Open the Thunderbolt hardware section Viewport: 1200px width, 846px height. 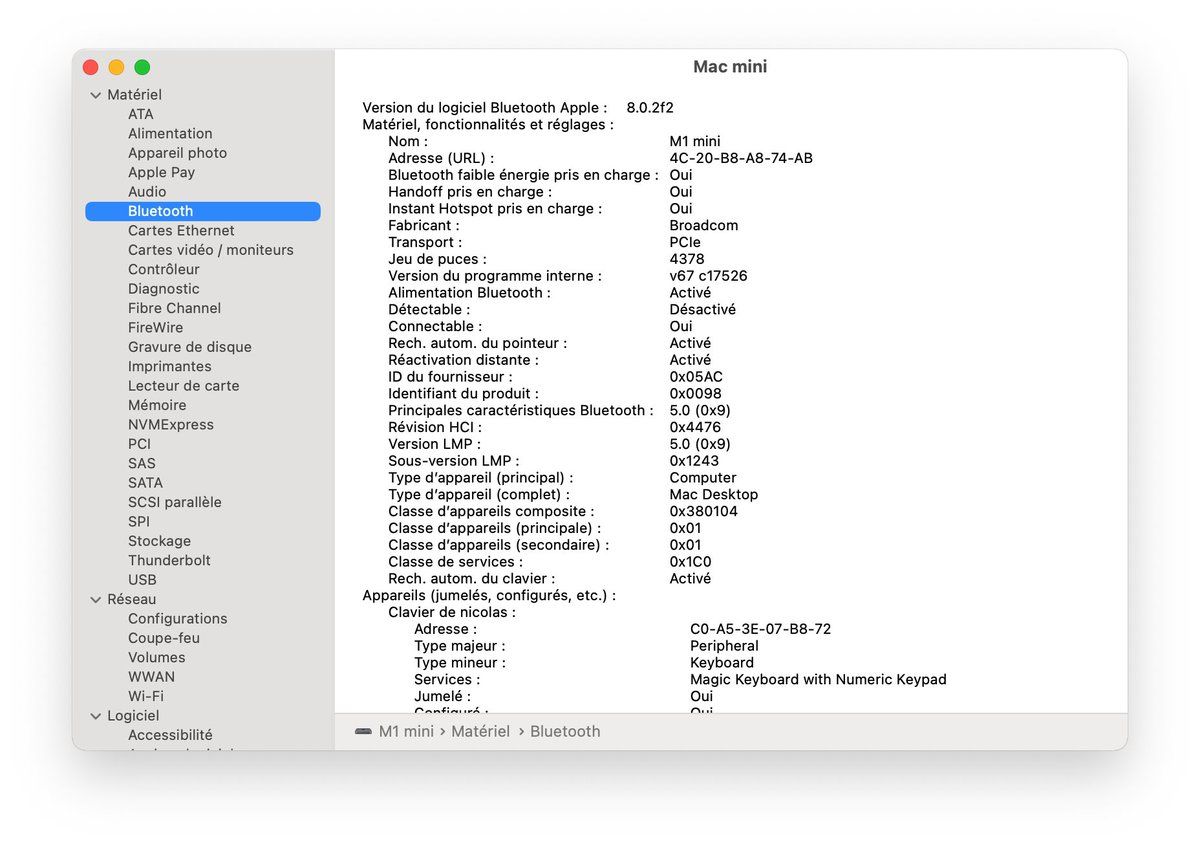tap(169, 561)
